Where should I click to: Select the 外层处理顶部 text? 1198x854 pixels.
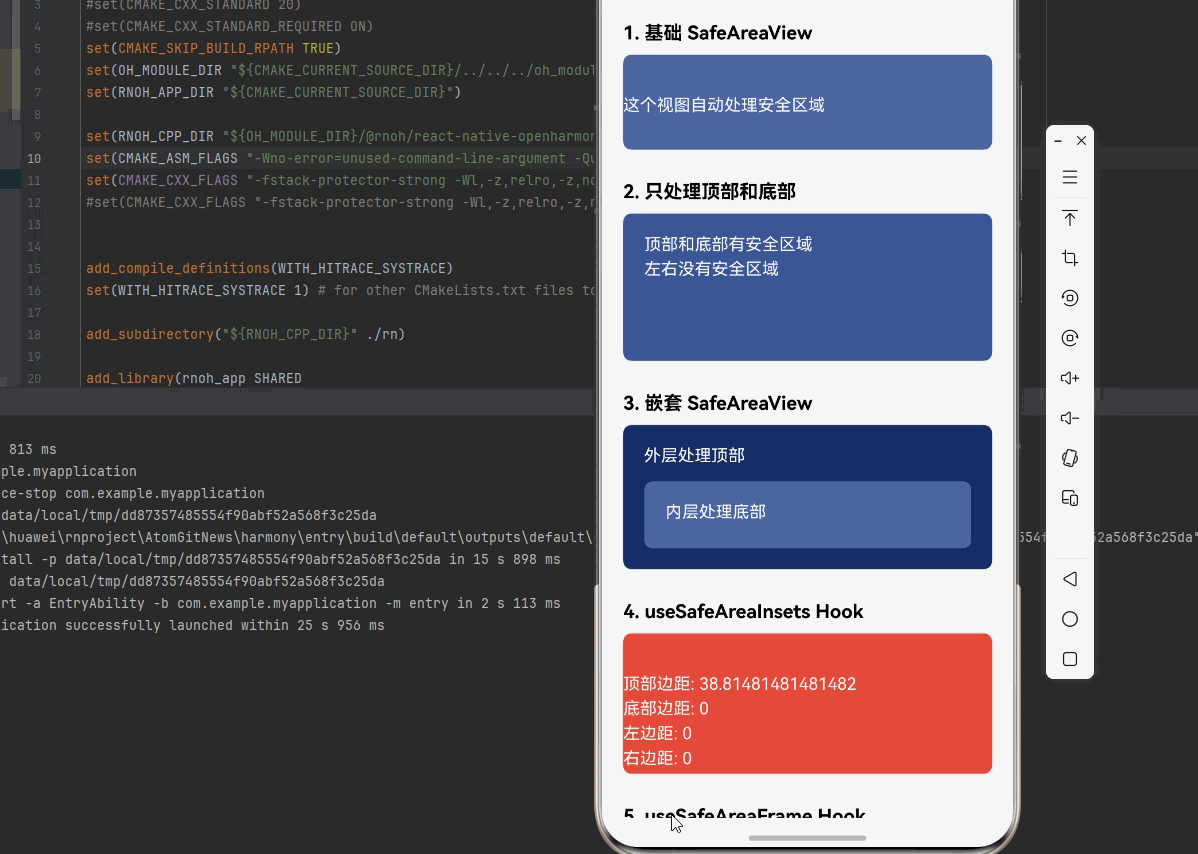pos(694,455)
